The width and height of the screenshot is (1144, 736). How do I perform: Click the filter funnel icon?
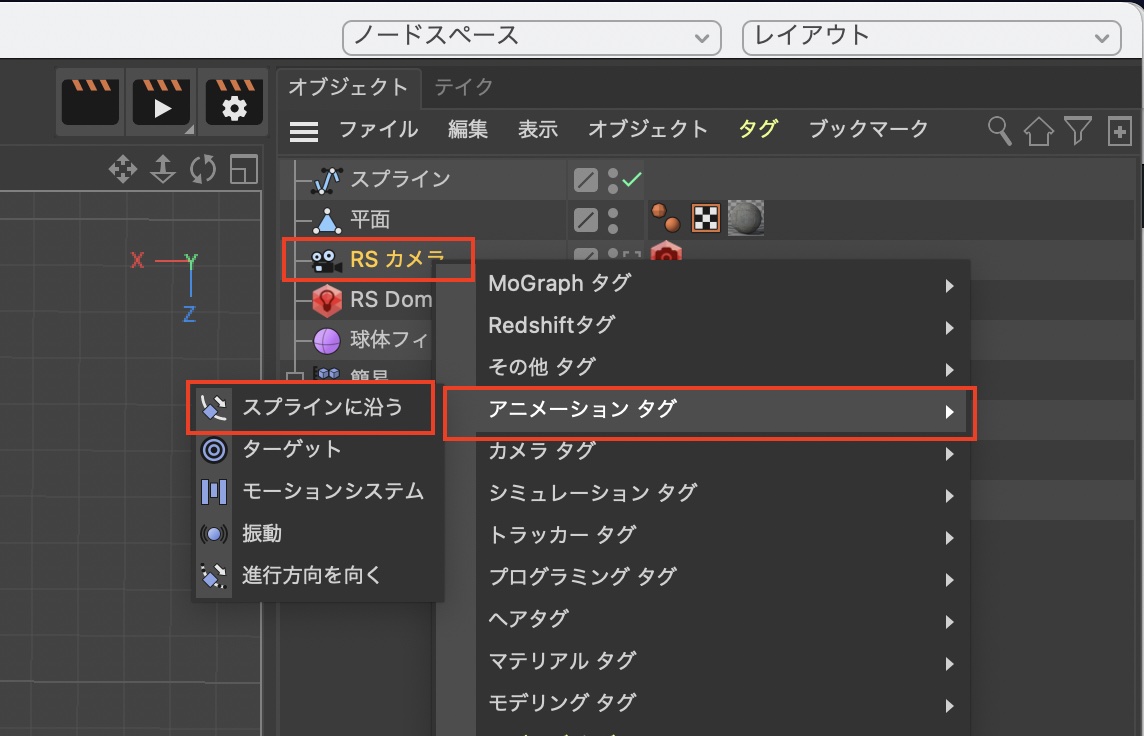tap(1077, 130)
